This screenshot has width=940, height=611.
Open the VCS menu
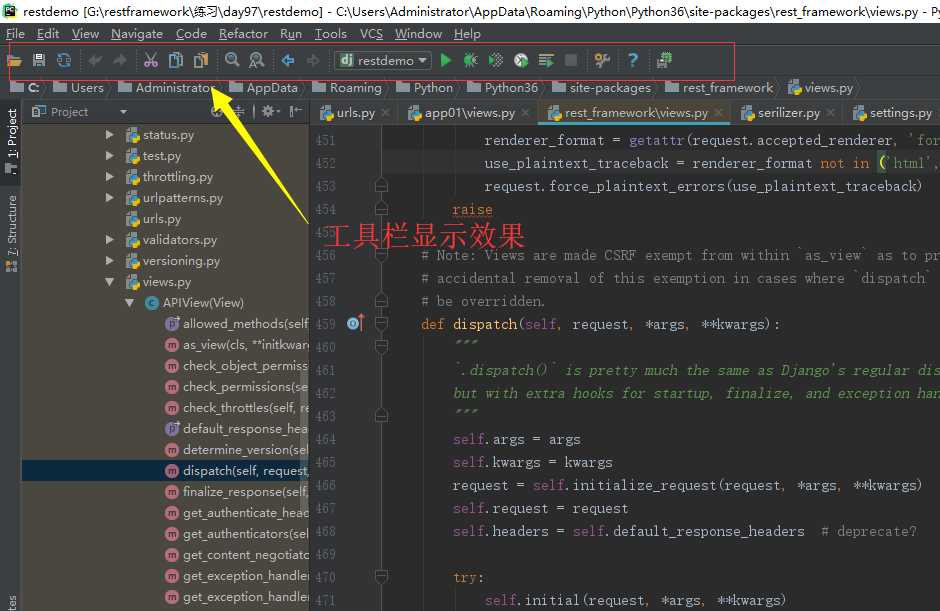371,34
